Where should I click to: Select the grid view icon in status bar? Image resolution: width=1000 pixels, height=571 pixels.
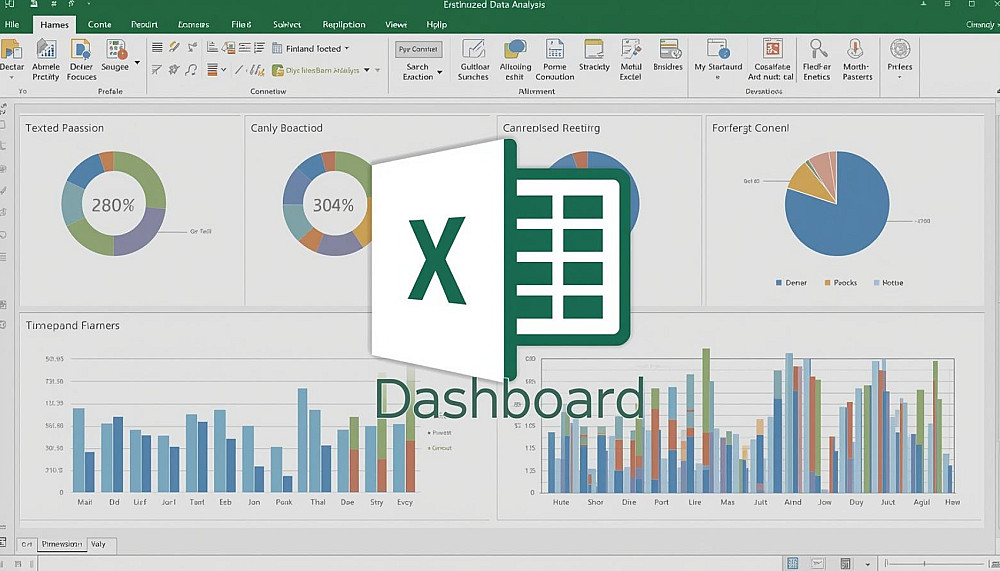tap(793, 563)
